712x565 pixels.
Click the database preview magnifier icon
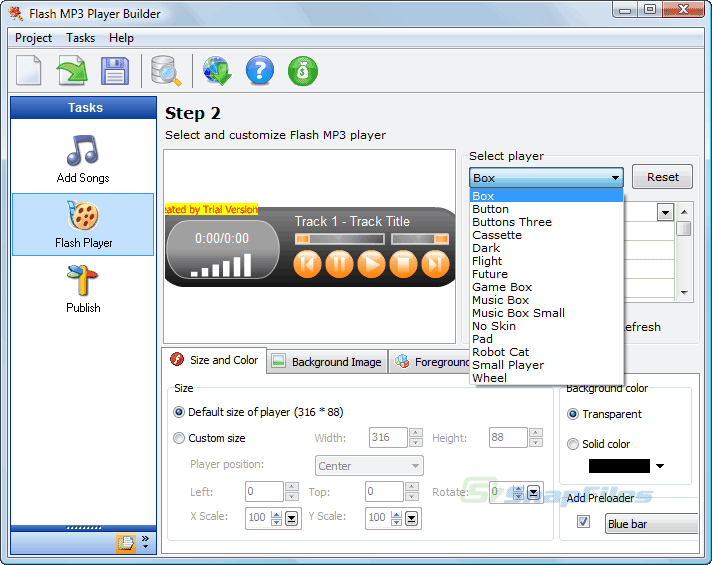pos(166,71)
